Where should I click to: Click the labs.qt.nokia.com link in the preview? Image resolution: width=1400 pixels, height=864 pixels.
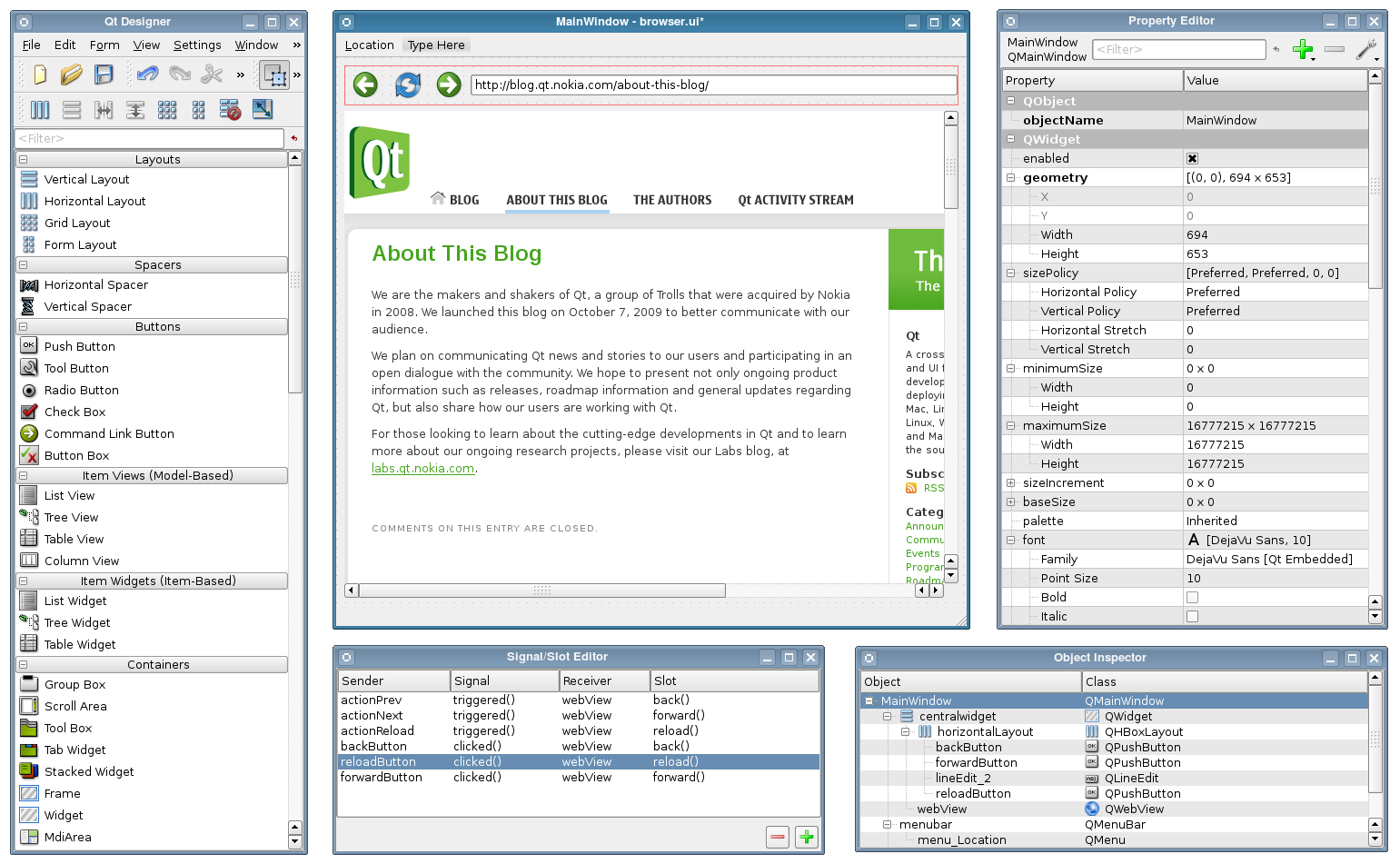pos(422,468)
